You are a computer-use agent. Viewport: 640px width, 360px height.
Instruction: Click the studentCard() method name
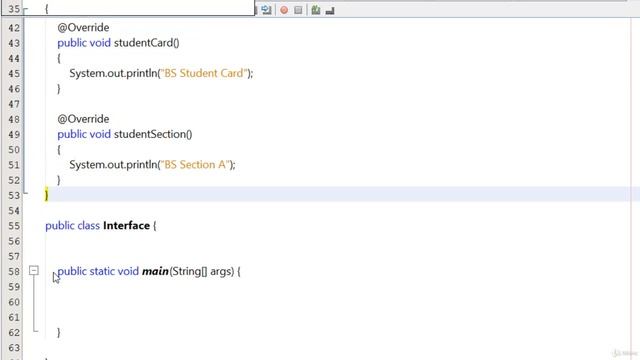pyautogui.click(x=147, y=43)
